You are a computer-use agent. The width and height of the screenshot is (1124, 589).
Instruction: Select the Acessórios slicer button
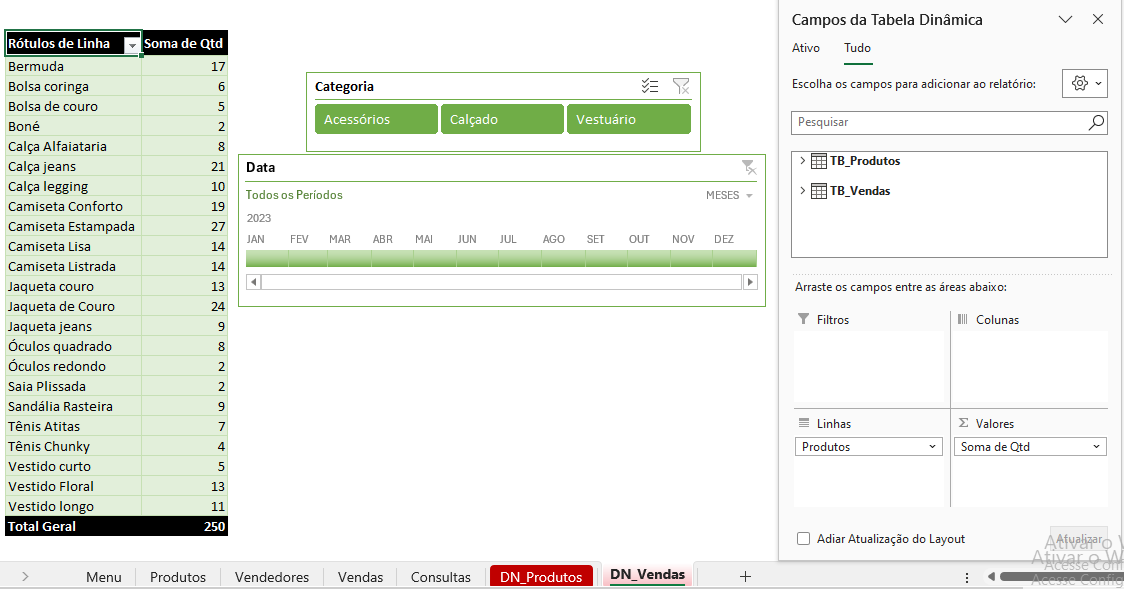(x=376, y=119)
